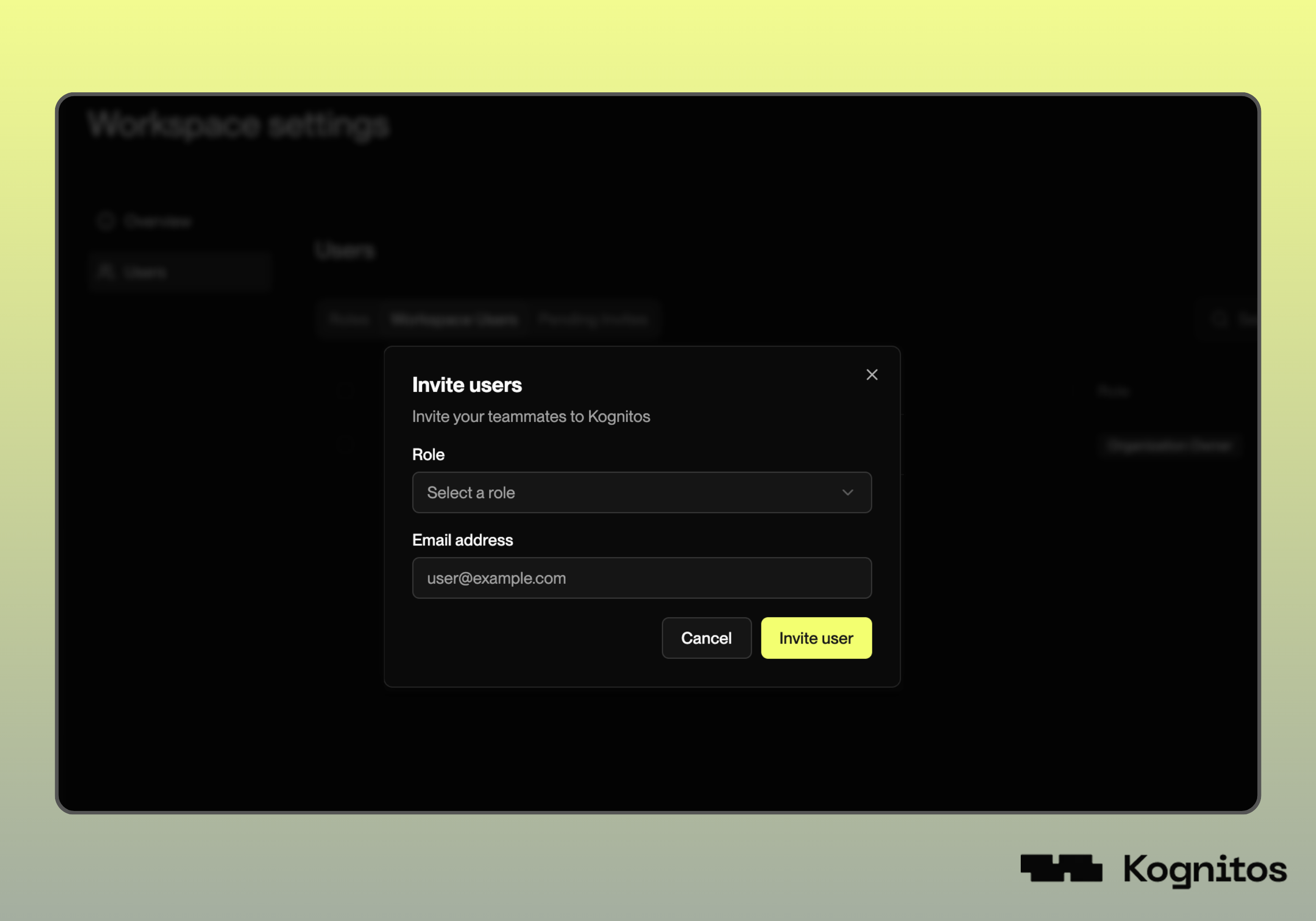Toggle the header select-all checkbox
The image size is (1316, 921).
[346, 390]
